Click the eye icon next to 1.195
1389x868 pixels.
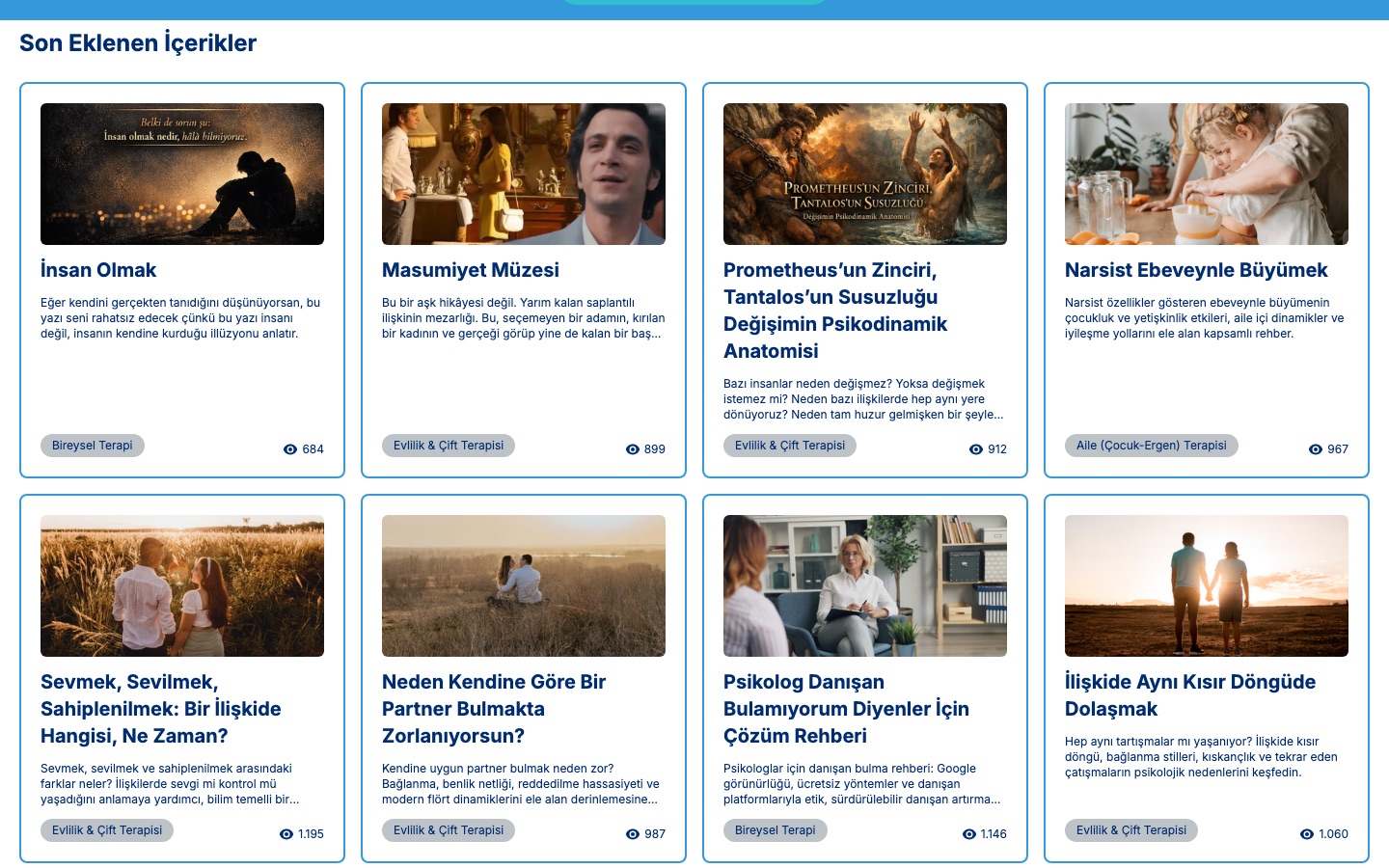tap(286, 834)
